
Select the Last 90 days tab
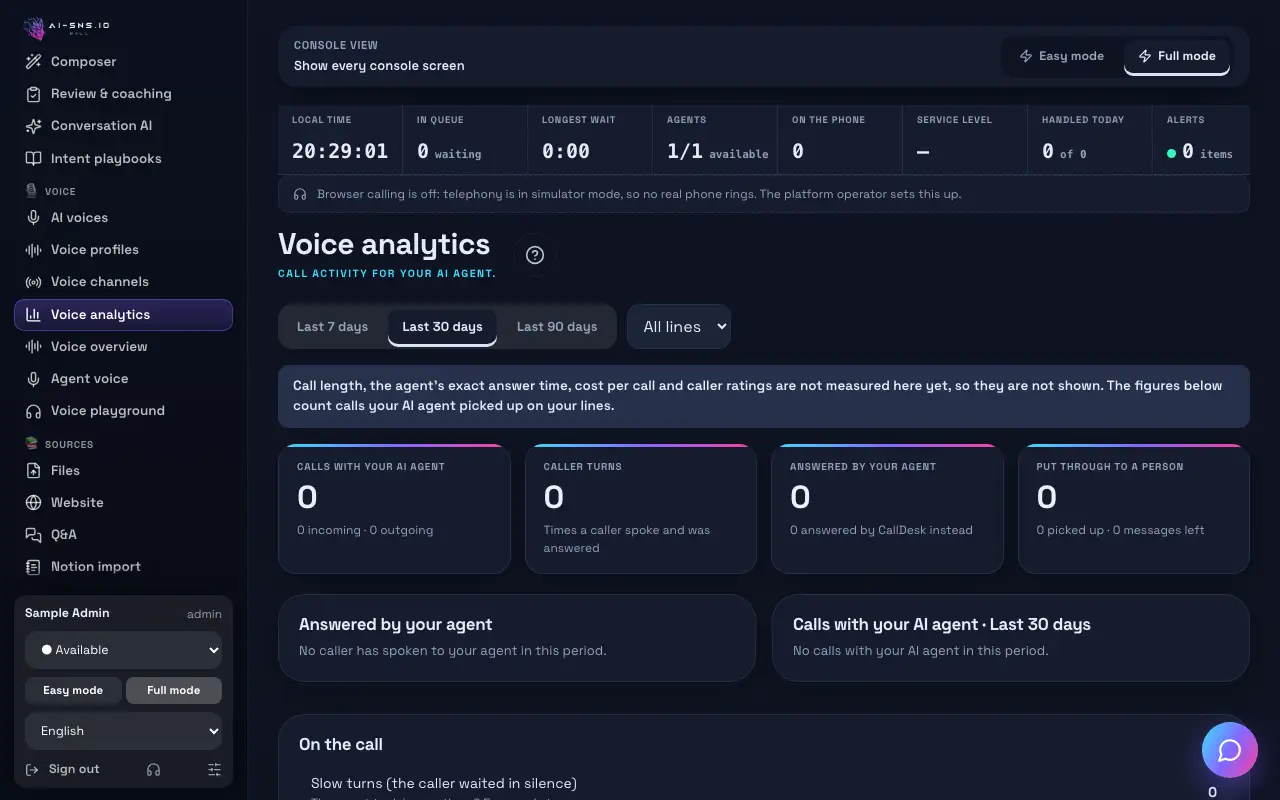(x=557, y=327)
